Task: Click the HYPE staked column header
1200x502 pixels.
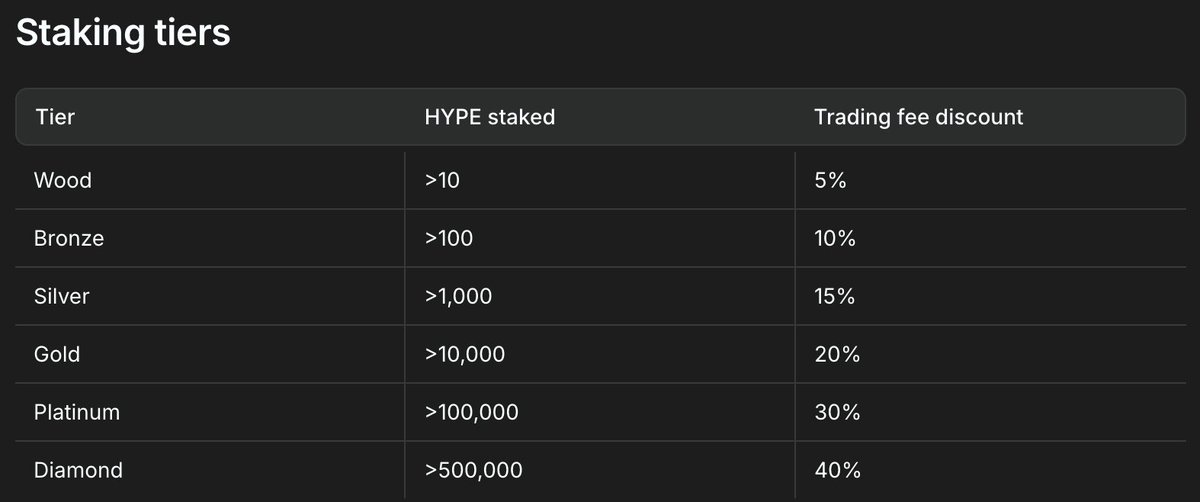Action: [489, 117]
